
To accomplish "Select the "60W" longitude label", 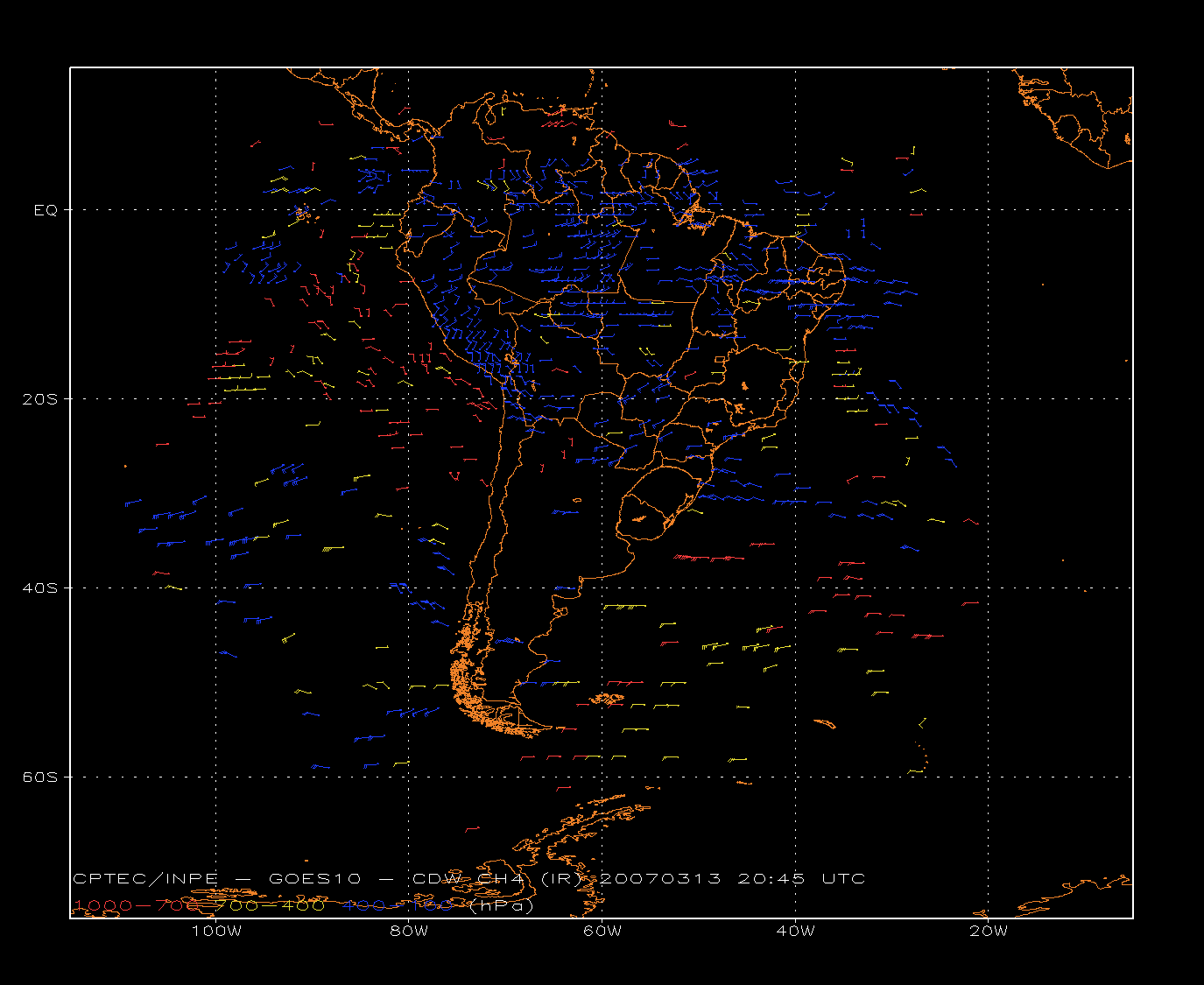I will (x=602, y=931).
